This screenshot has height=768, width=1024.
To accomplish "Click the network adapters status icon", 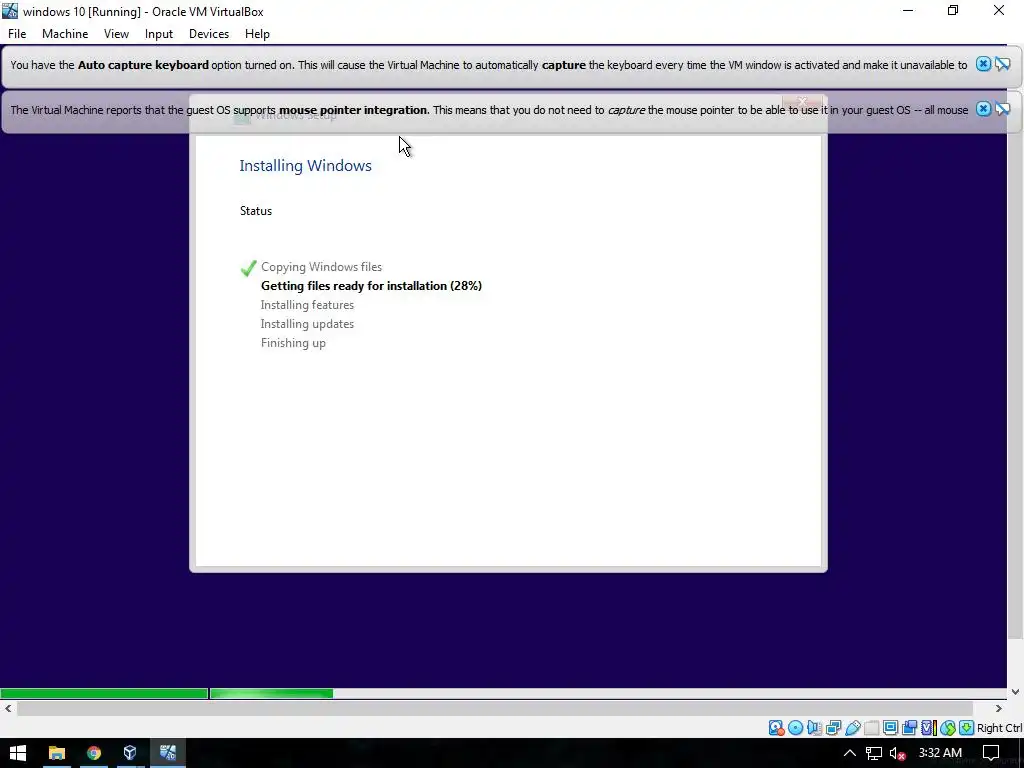I will [833, 728].
